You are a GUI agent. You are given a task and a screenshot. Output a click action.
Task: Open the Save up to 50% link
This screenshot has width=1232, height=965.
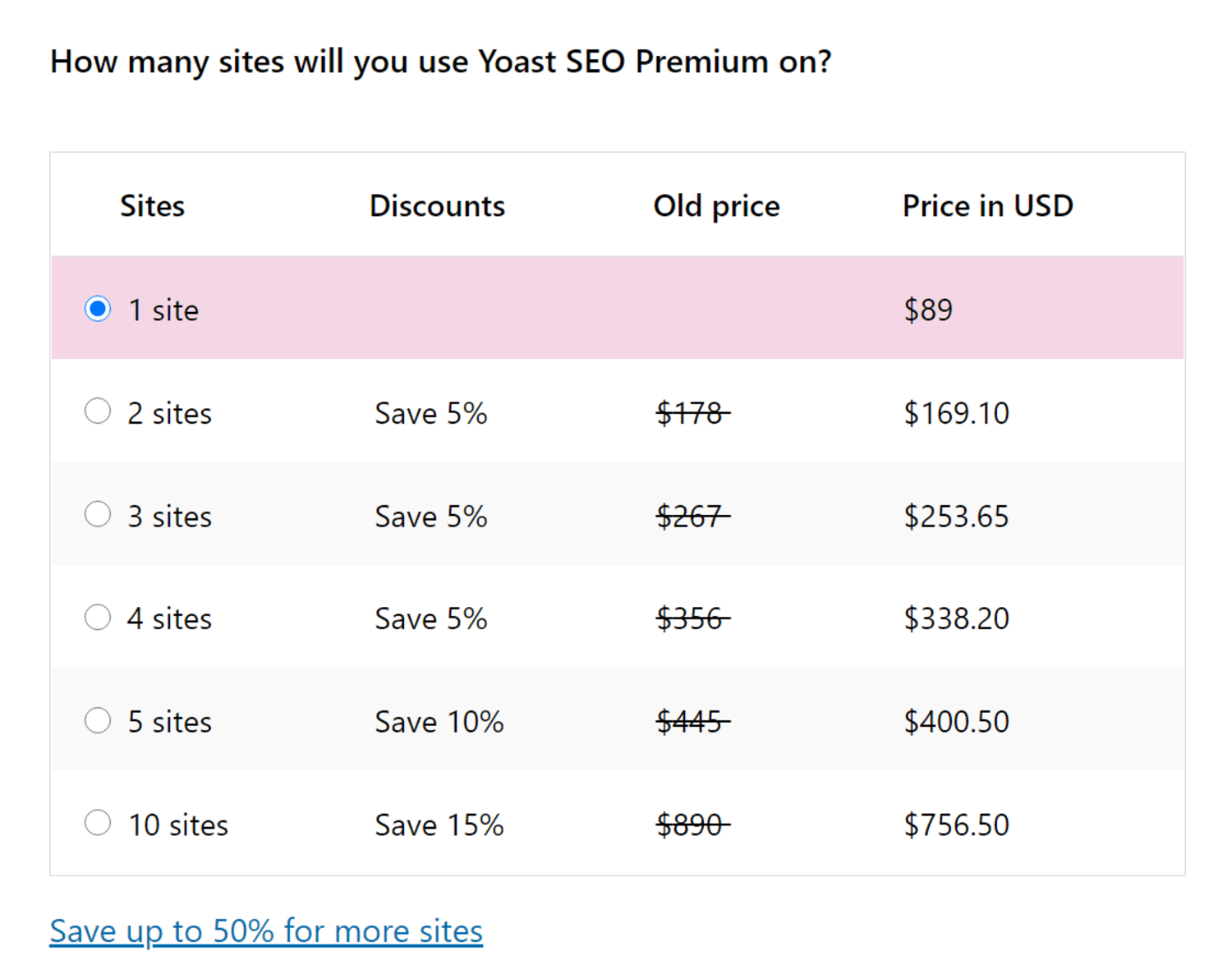[x=266, y=931]
